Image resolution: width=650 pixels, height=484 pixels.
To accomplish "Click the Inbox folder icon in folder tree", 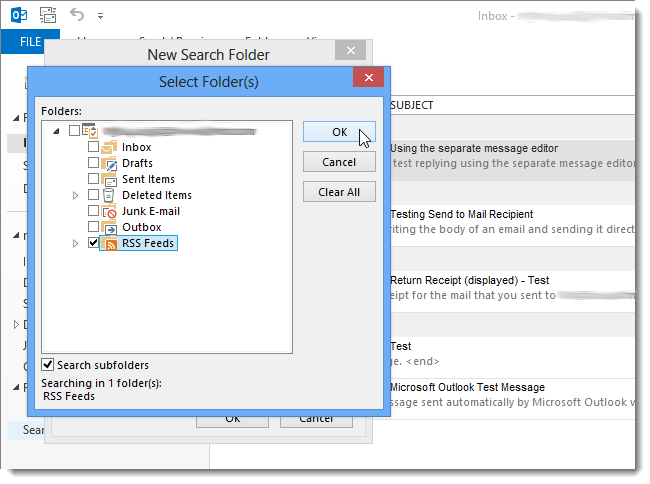I will pyautogui.click(x=109, y=147).
